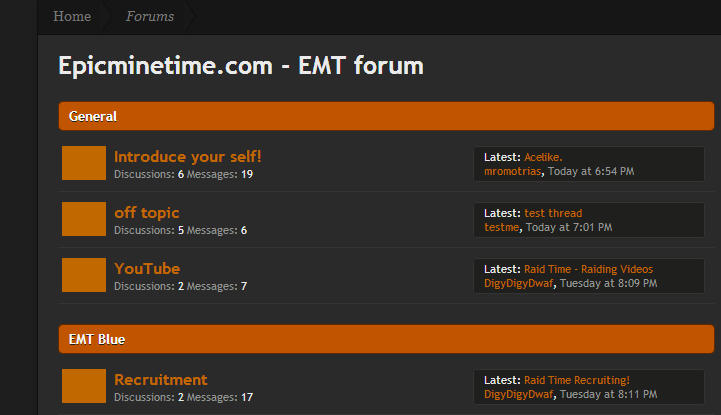This screenshot has height=415, width=721.
Task: Open Raid Time - Raiding Videos thread
Action: tap(588, 269)
